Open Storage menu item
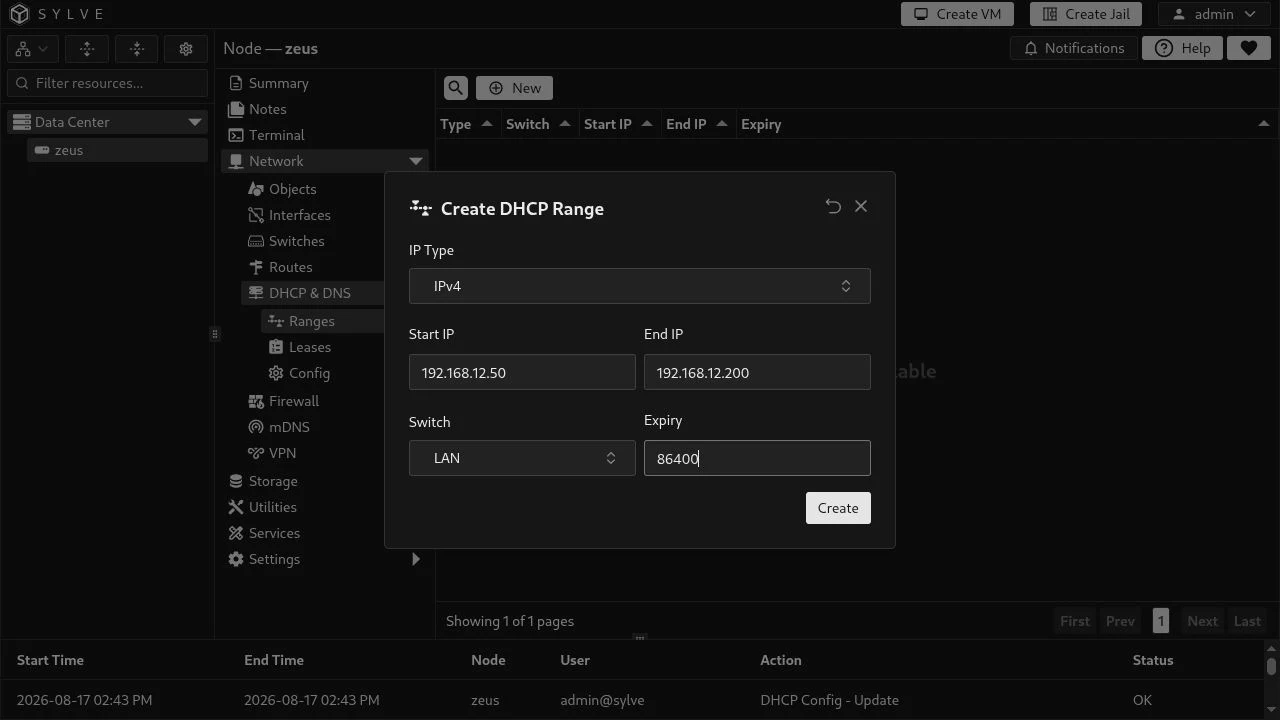This screenshot has width=1280, height=720. click(x=272, y=481)
